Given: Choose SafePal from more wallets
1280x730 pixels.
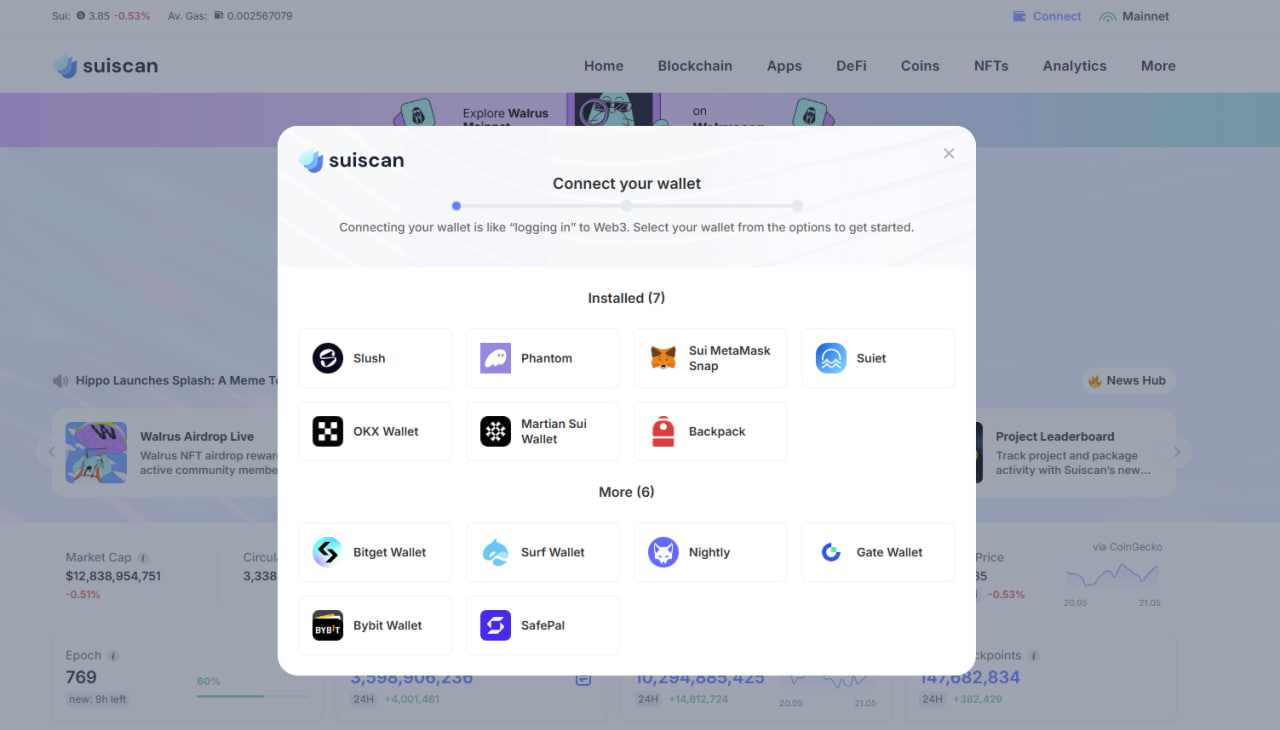Looking at the screenshot, I should pyautogui.click(x=542, y=625).
